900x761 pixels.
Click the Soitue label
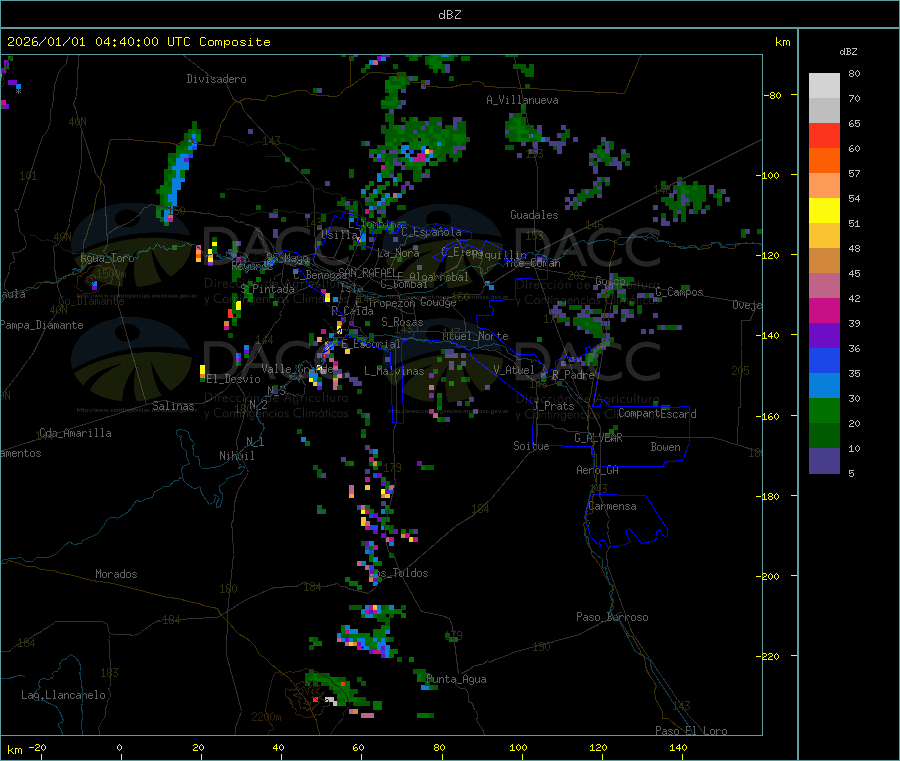(531, 446)
